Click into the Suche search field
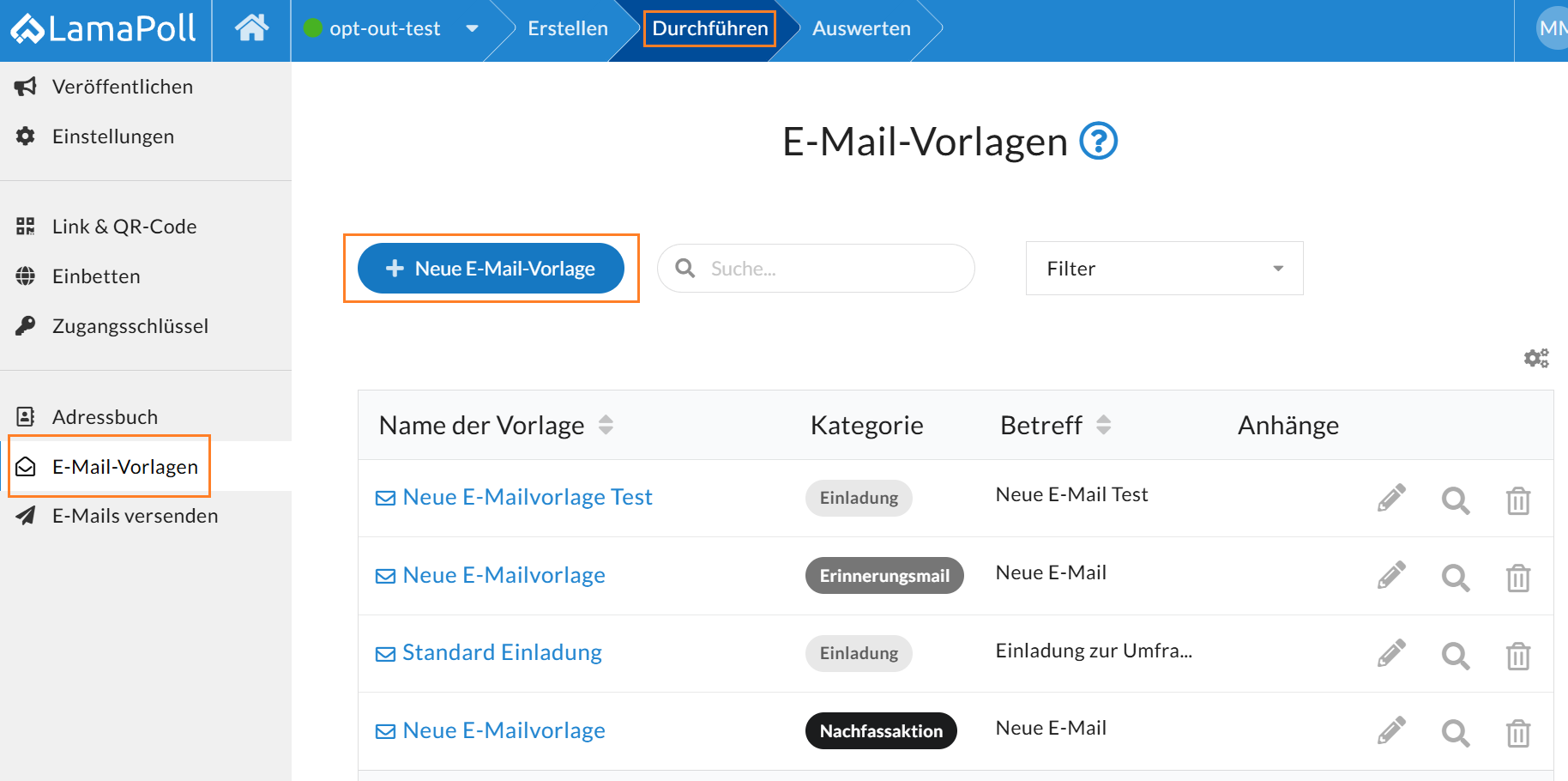Viewport: 1568px width, 781px height. [816, 269]
